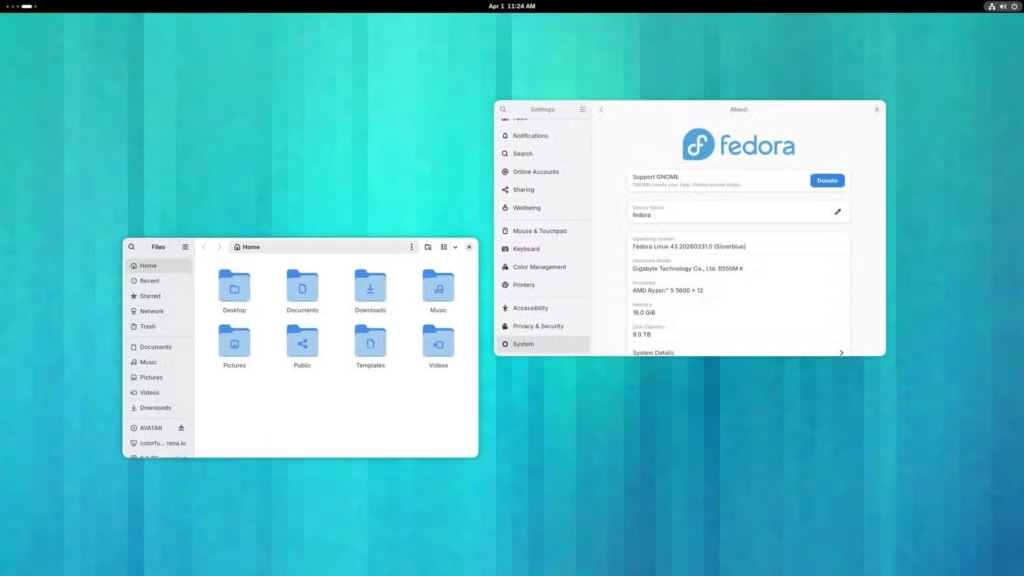Viewport: 1024px width, 576px height.
Task: Select the AVATAR disc in the sidebar
Action: pos(151,428)
